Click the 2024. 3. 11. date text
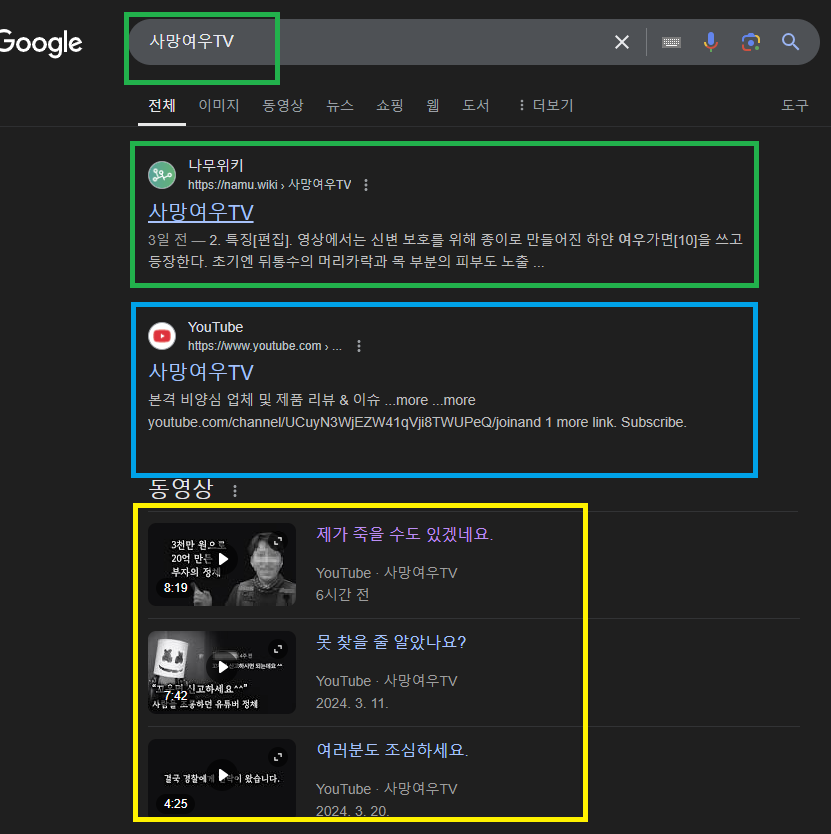Screen dimensions: 831x834 point(352,703)
